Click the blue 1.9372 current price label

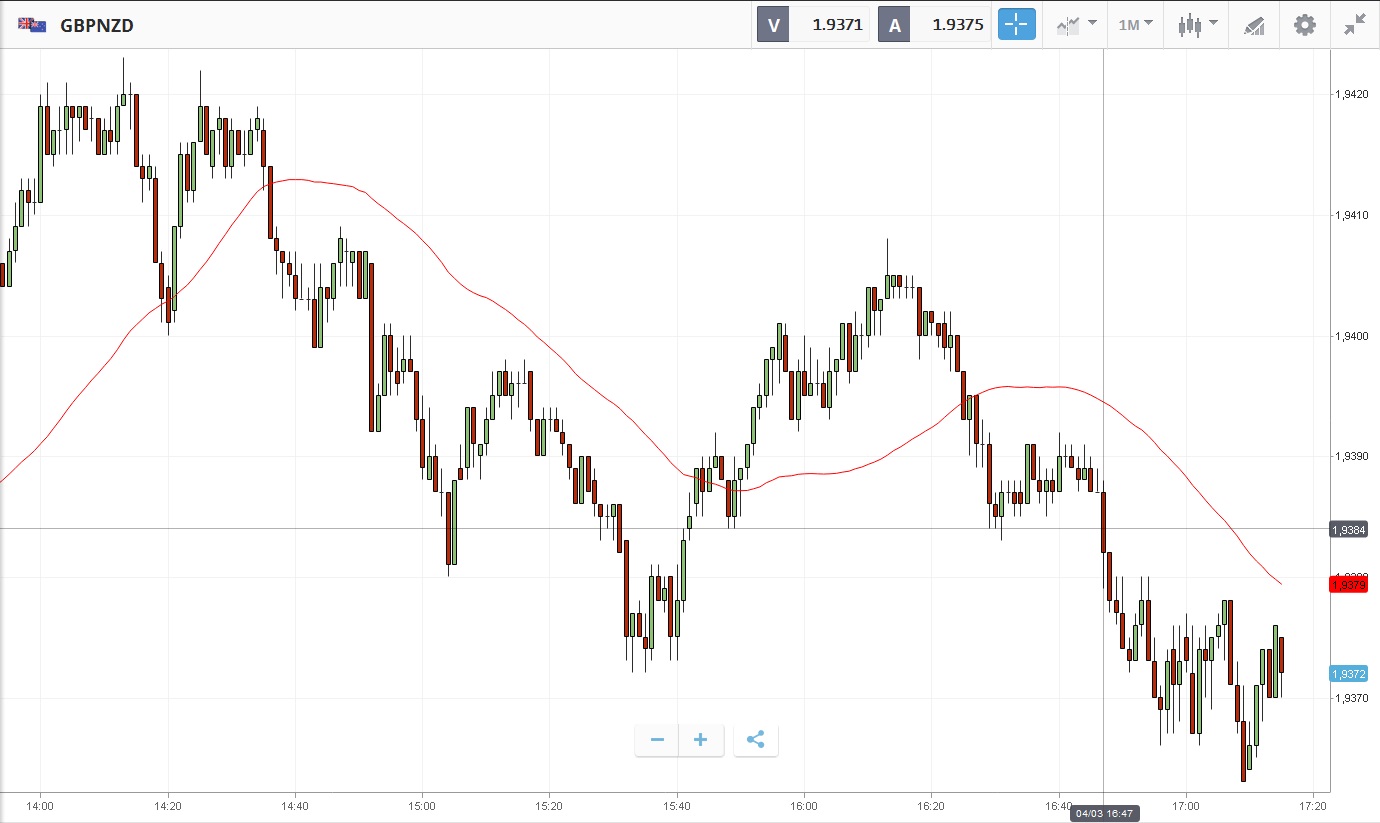pos(1348,674)
